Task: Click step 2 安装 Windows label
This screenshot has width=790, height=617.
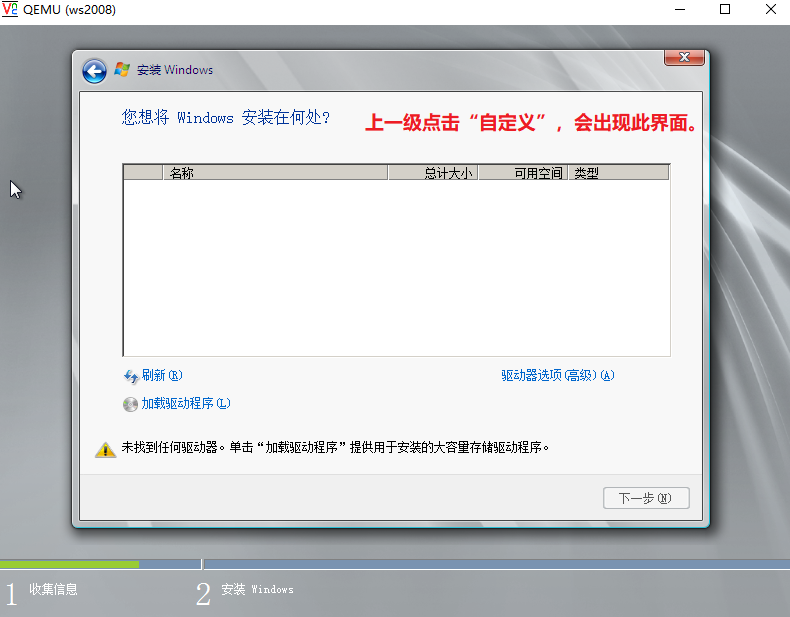Action: [x=257, y=589]
